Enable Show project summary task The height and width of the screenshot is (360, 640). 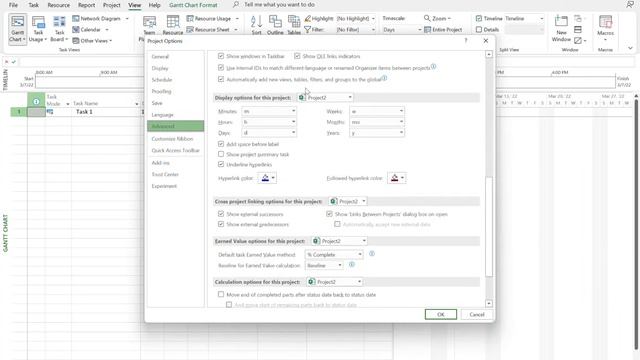(221, 154)
